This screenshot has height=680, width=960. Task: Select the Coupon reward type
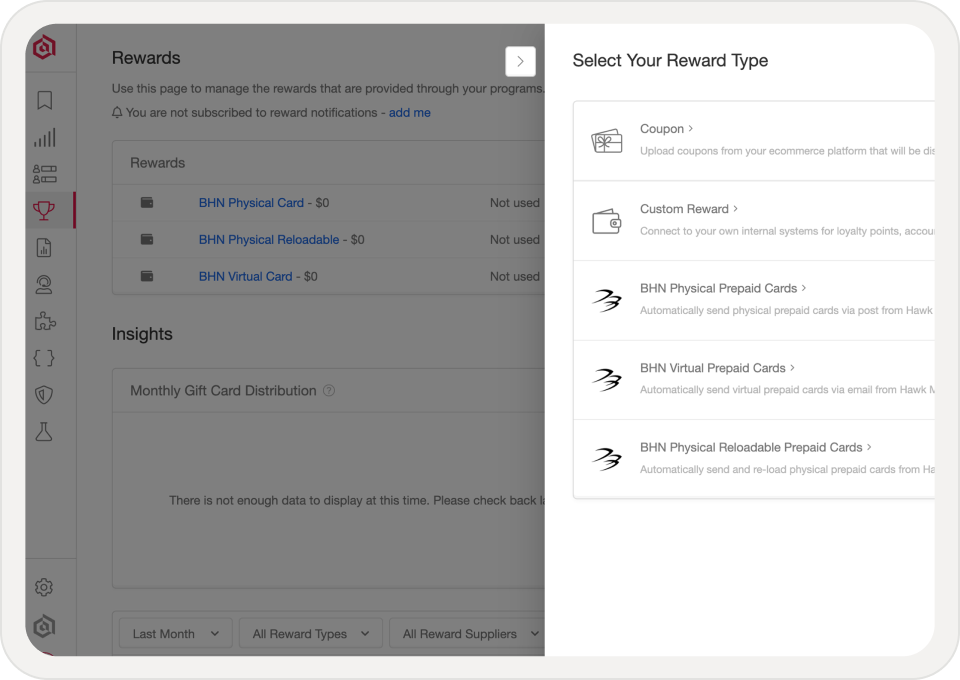[666, 129]
